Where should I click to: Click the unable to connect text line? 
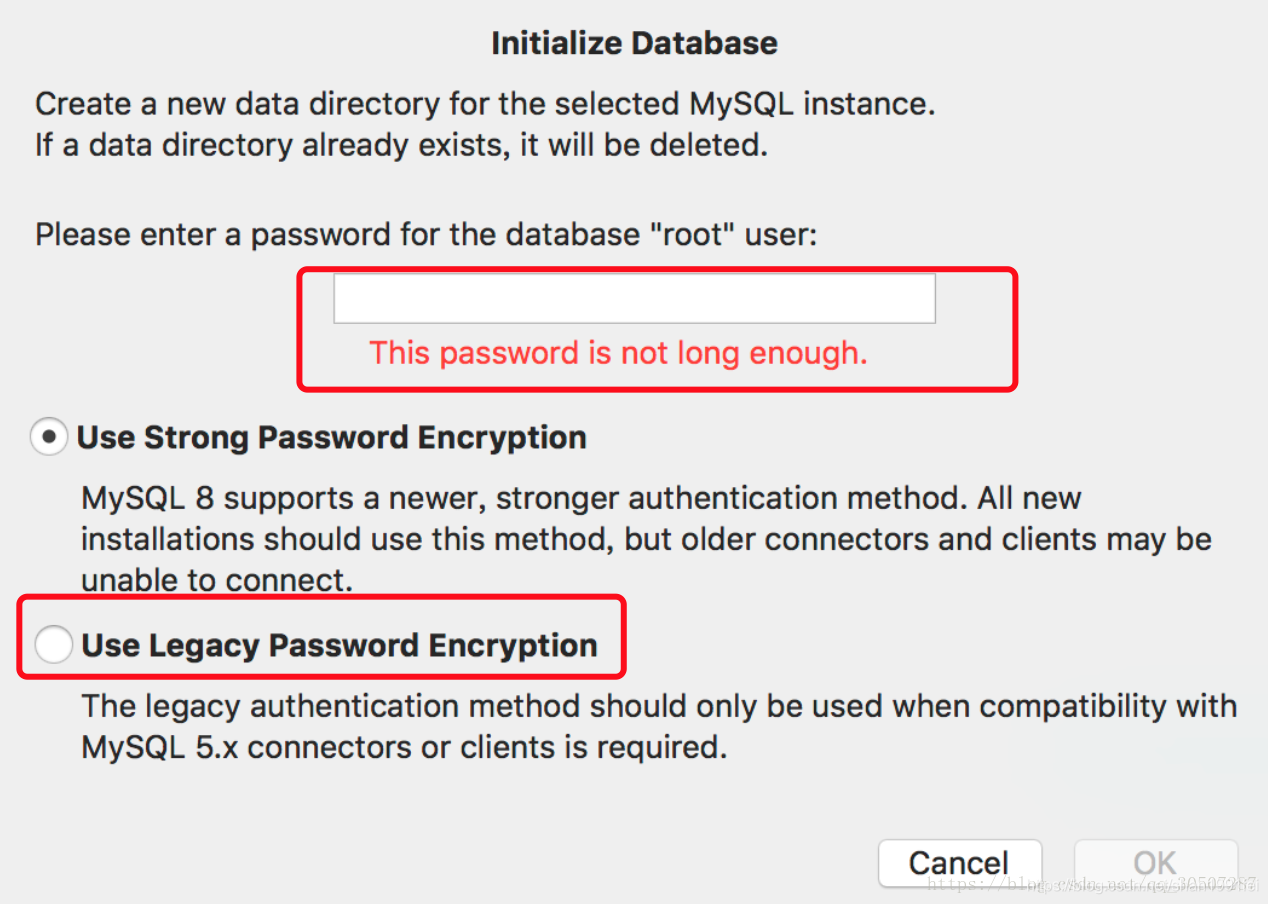pyautogui.click(x=217, y=580)
